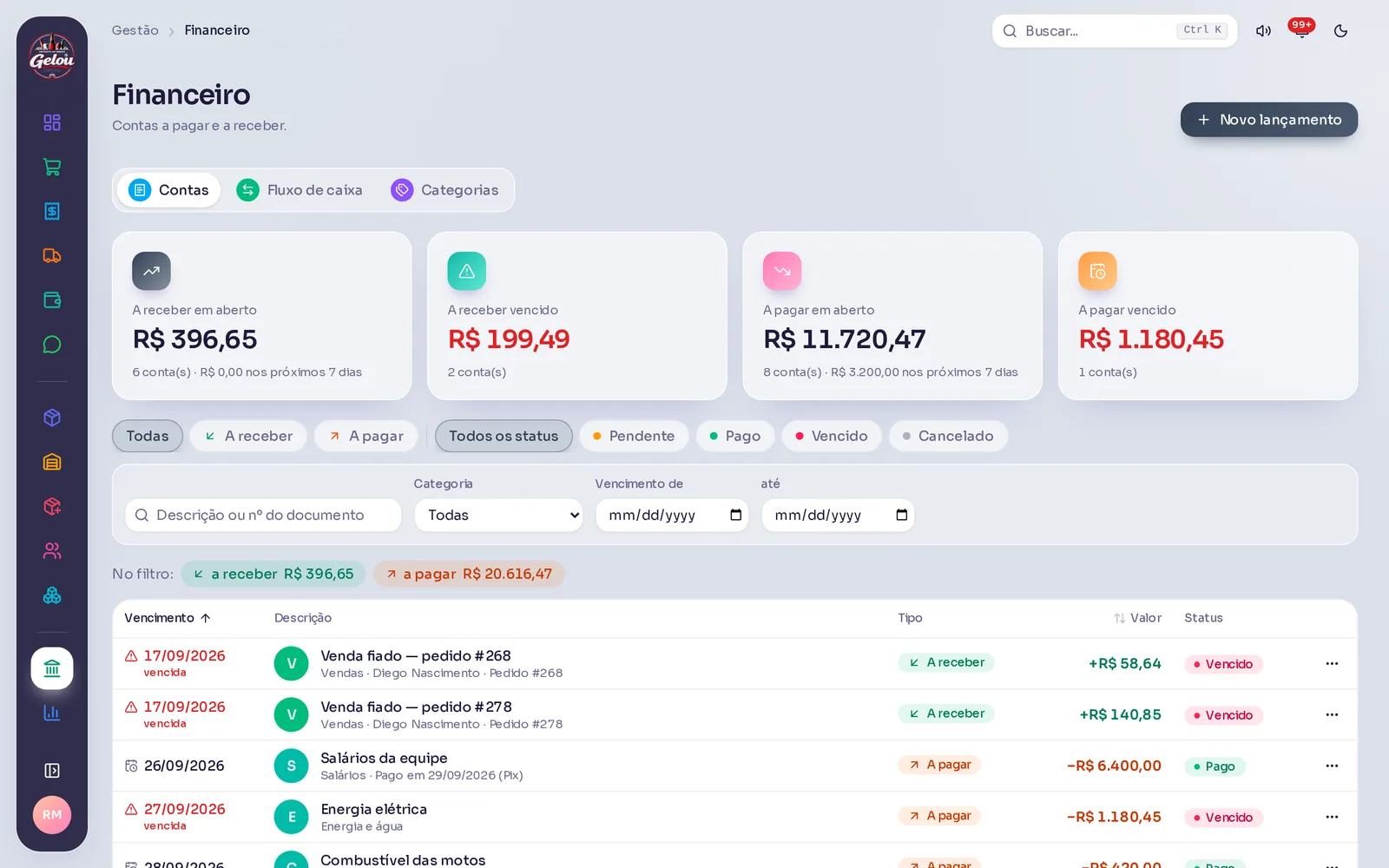Open the wallet sidebar icon
The height and width of the screenshot is (868, 1389).
tap(52, 300)
